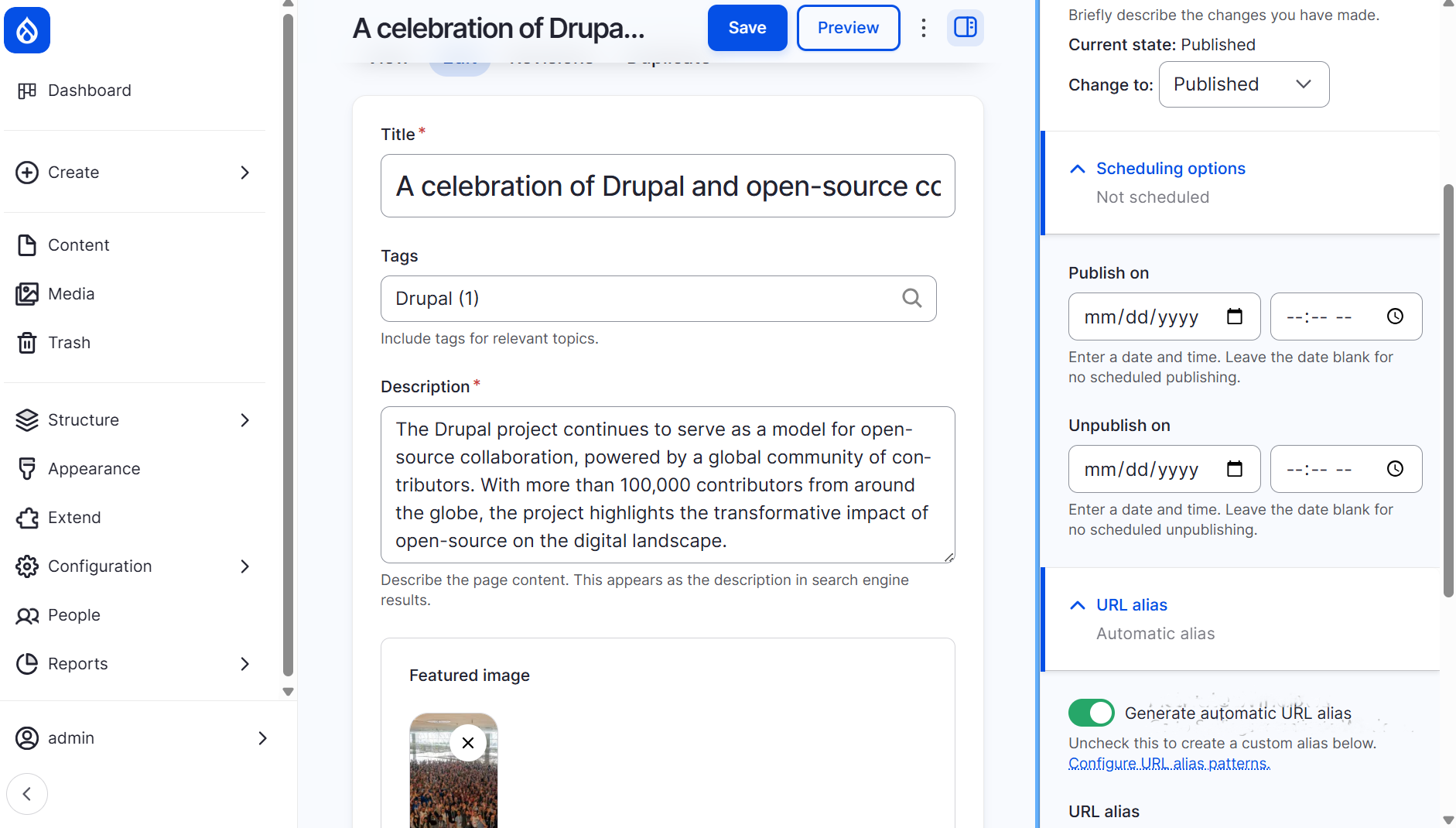Image resolution: width=1456 pixels, height=828 pixels.
Task: Click the Content document icon
Action: [27, 245]
